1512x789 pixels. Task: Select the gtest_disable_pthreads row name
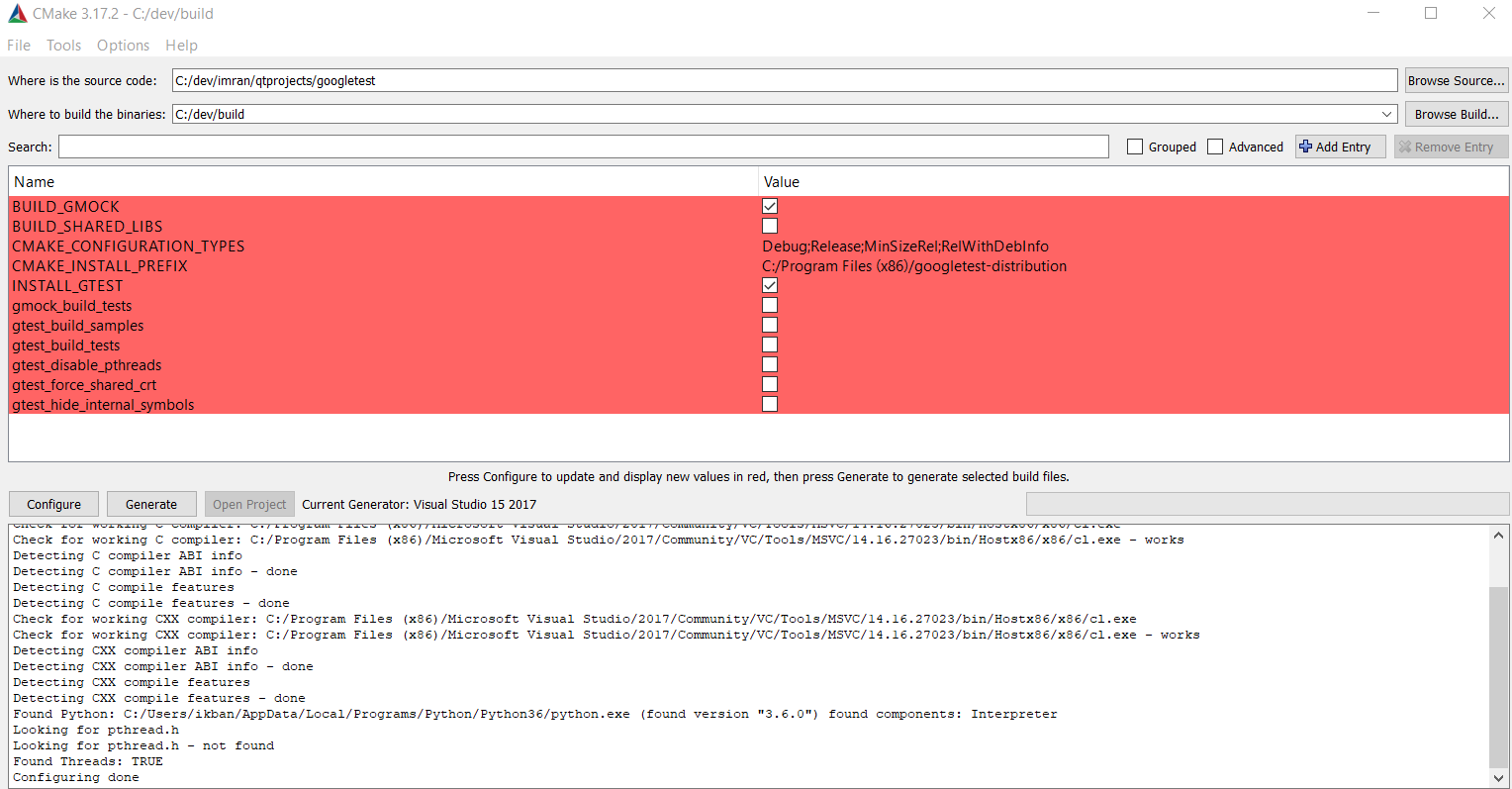pyautogui.click(x=87, y=364)
